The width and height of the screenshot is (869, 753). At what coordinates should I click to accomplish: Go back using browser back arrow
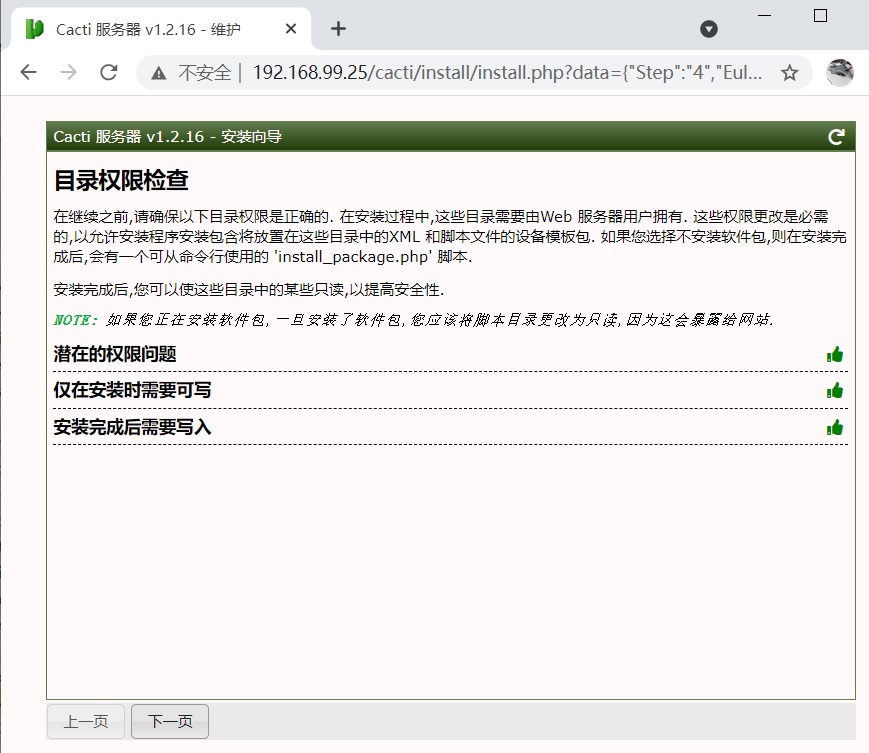point(28,72)
